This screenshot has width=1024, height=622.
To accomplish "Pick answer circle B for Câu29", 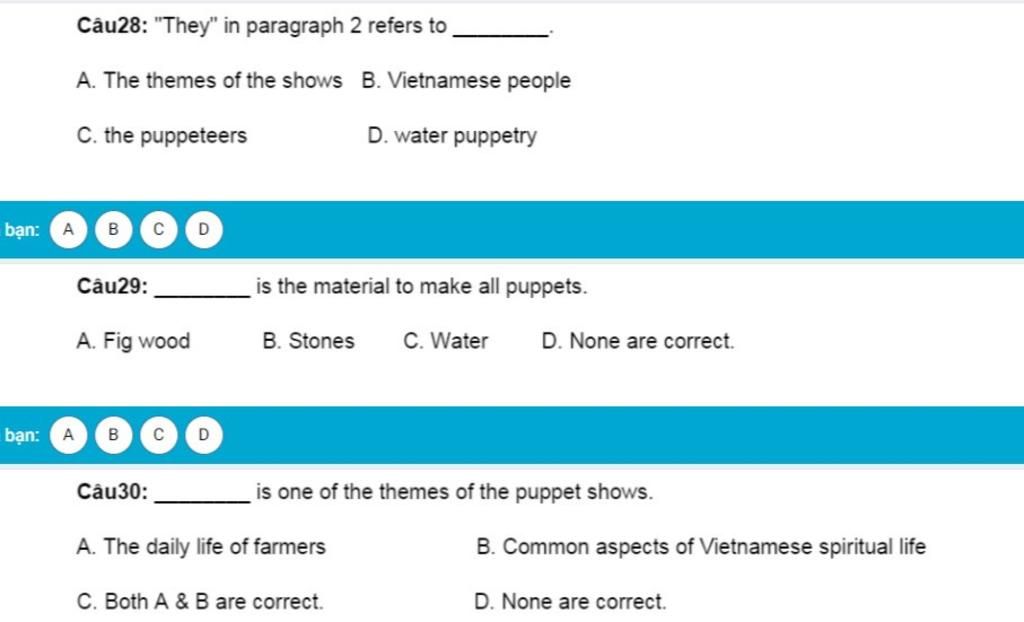I will tap(113, 435).
